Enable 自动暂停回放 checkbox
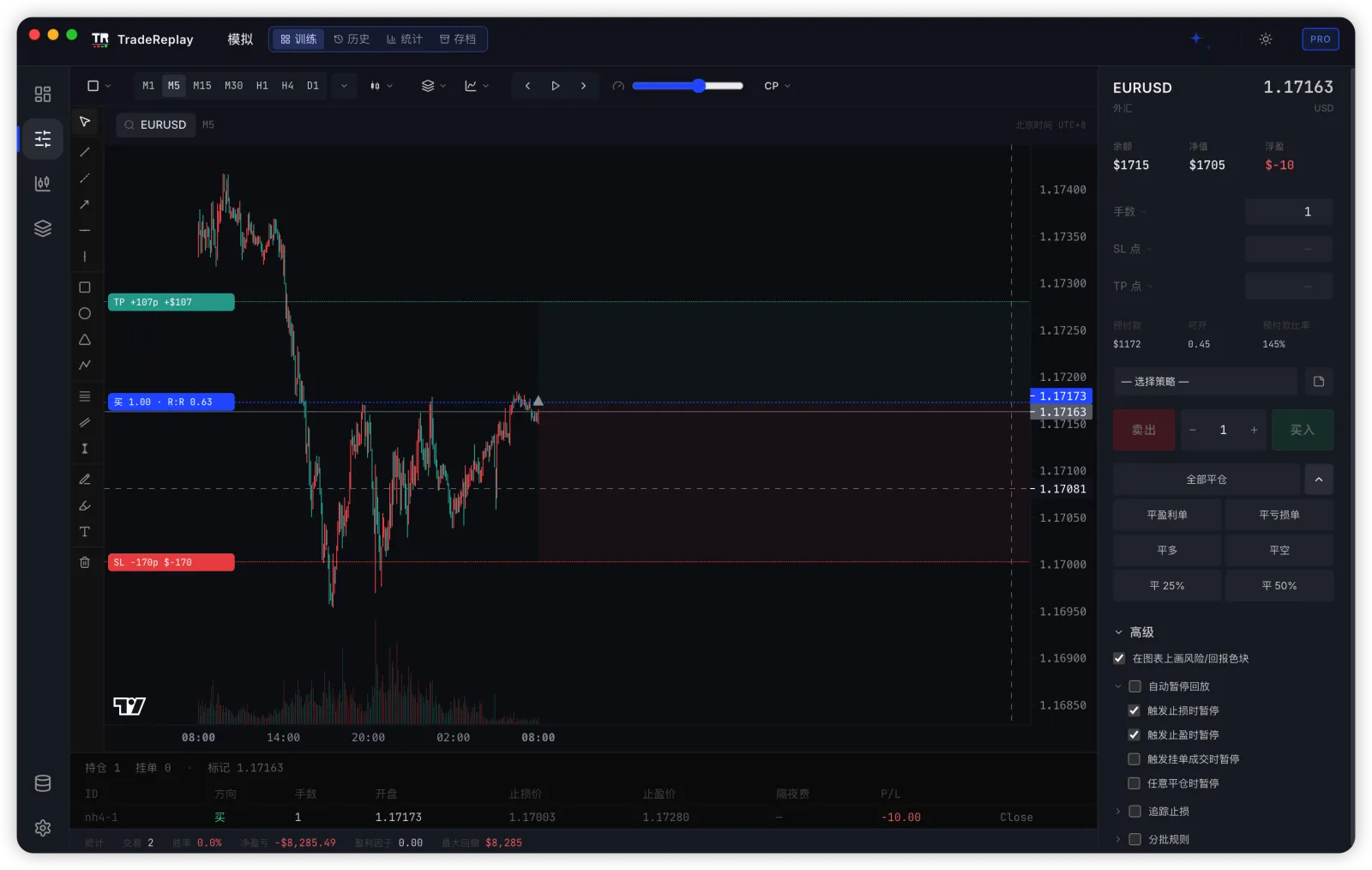Viewport: 1372px width, 870px height. coord(1134,686)
